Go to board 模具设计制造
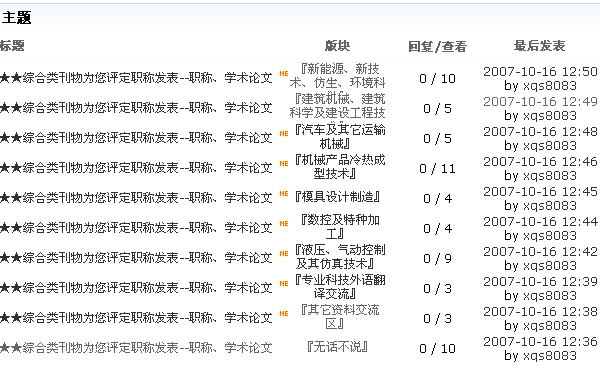 pos(338,197)
